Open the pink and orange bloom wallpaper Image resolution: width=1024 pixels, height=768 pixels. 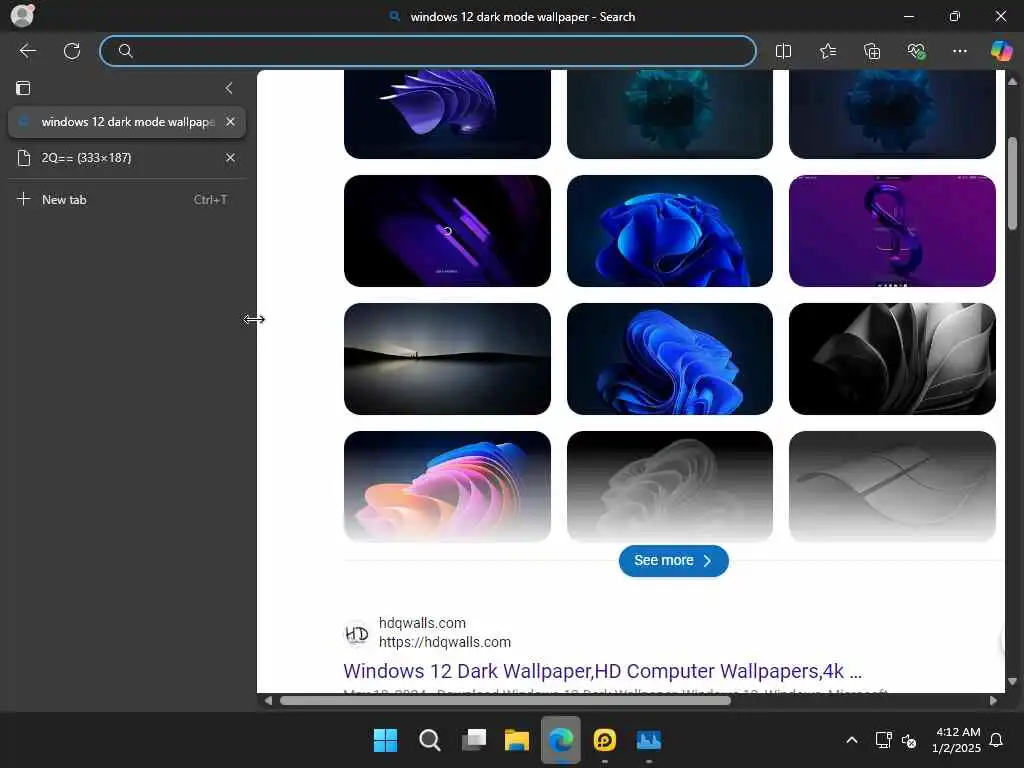point(447,487)
